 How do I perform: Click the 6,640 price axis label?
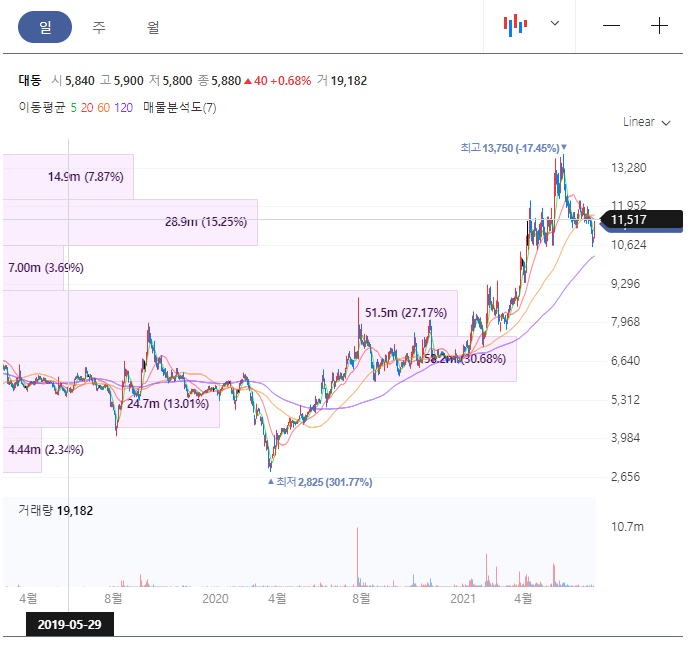pos(625,361)
